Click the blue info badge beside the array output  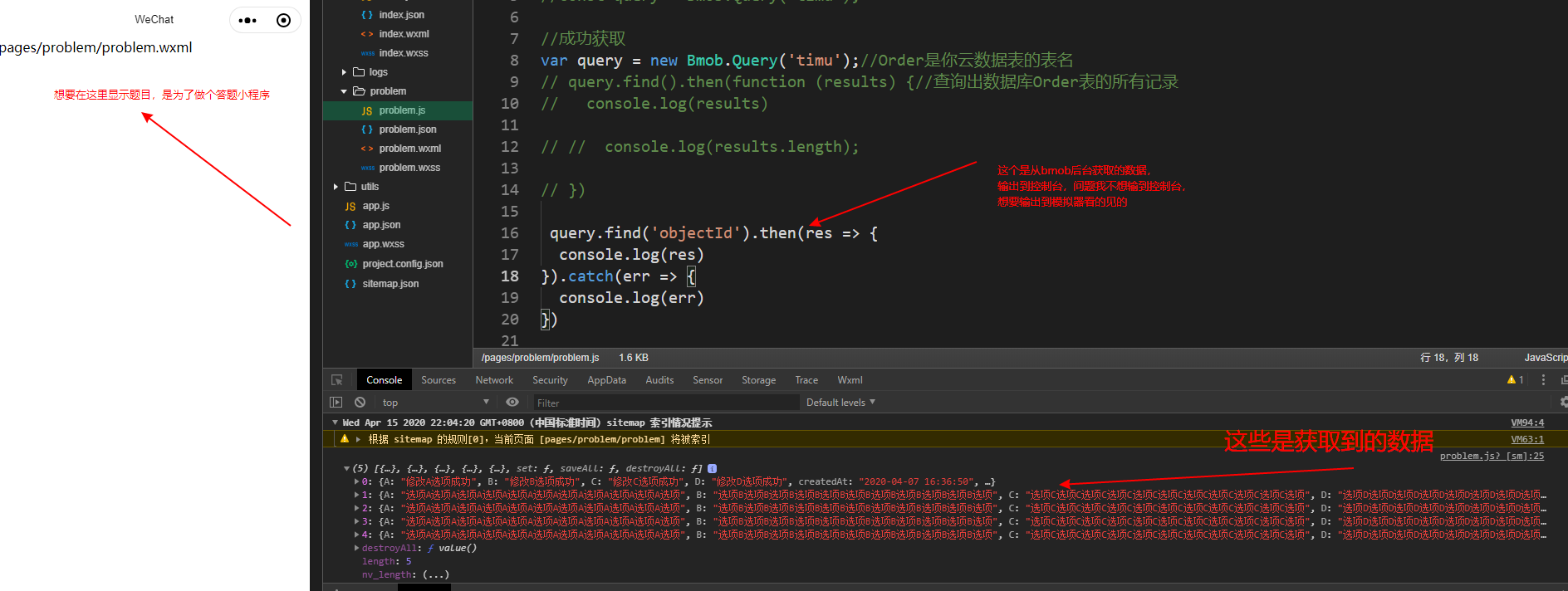713,469
